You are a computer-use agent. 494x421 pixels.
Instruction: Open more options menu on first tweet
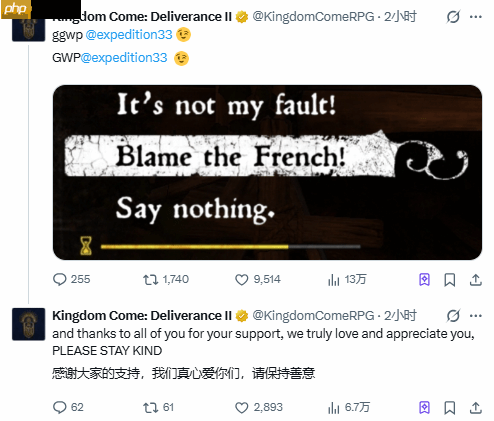476,17
